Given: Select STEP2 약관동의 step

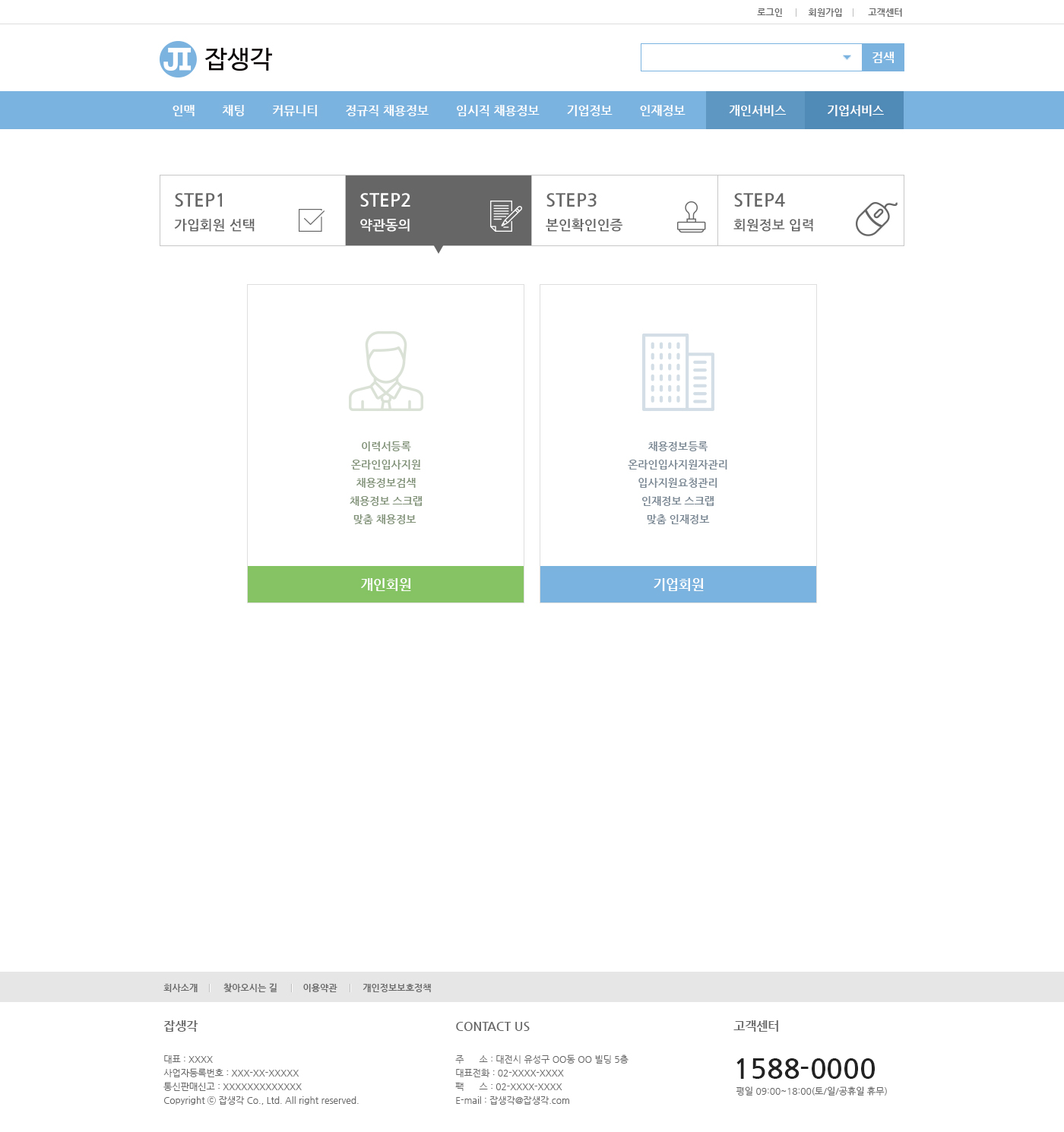Looking at the screenshot, I should 439,210.
